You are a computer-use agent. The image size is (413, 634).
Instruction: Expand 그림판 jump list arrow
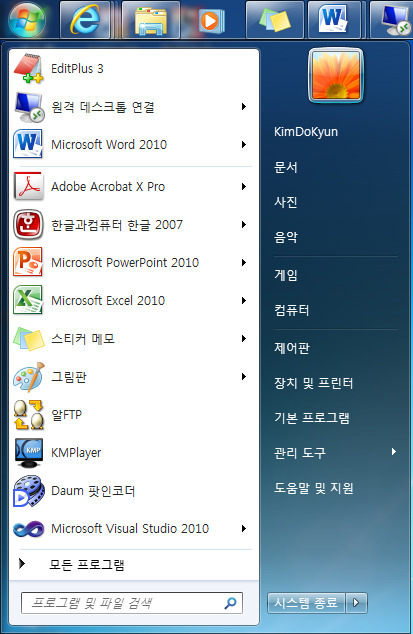tap(244, 376)
